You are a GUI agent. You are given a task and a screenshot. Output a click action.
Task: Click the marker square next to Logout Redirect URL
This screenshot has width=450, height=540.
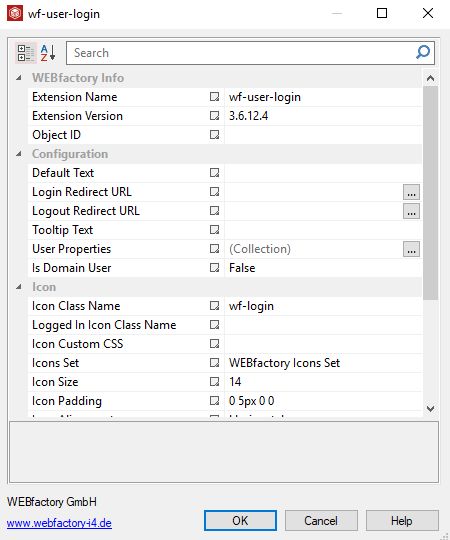(x=214, y=211)
